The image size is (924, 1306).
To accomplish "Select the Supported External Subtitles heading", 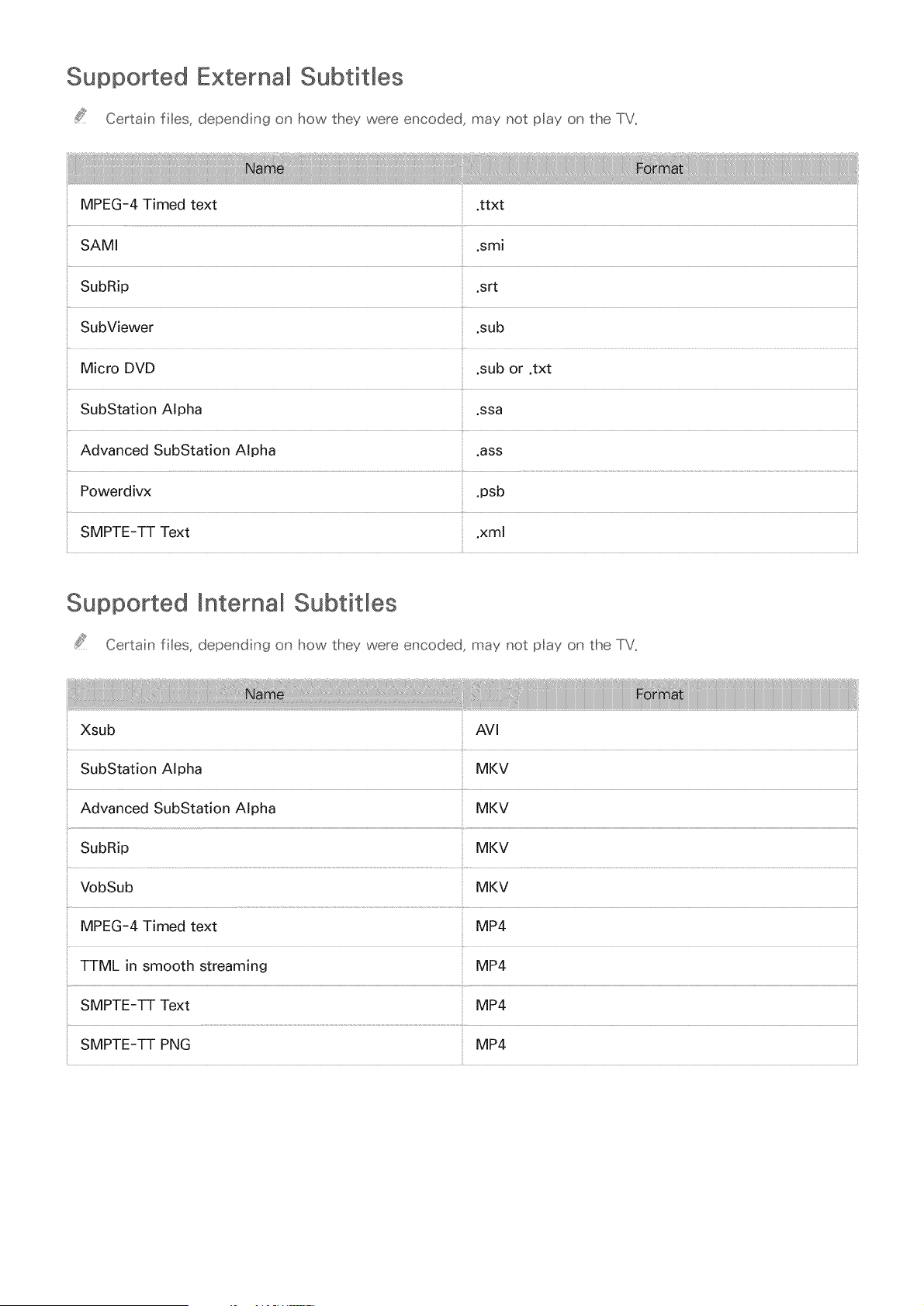I will pyautogui.click(x=235, y=77).
